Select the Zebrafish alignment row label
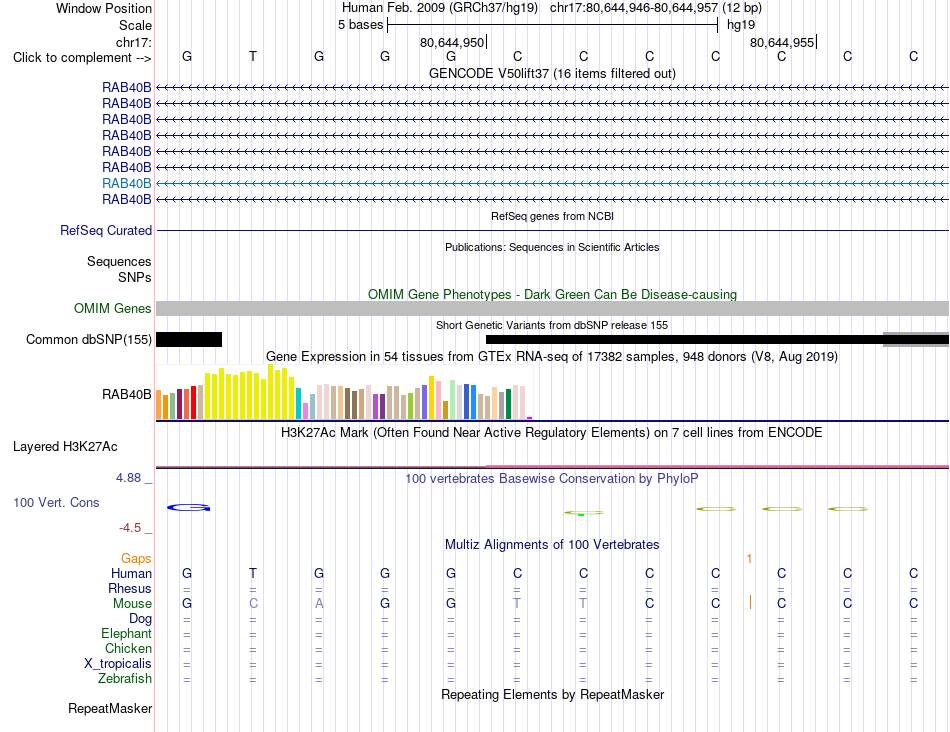Image resolution: width=950 pixels, height=732 pixels. coord(125,679)
